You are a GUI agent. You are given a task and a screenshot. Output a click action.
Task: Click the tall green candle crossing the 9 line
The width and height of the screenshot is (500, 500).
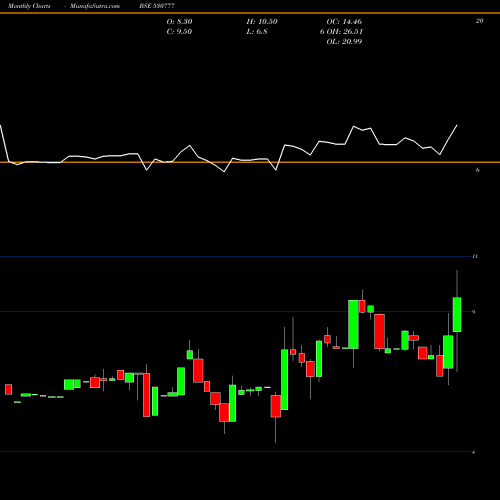353,324
